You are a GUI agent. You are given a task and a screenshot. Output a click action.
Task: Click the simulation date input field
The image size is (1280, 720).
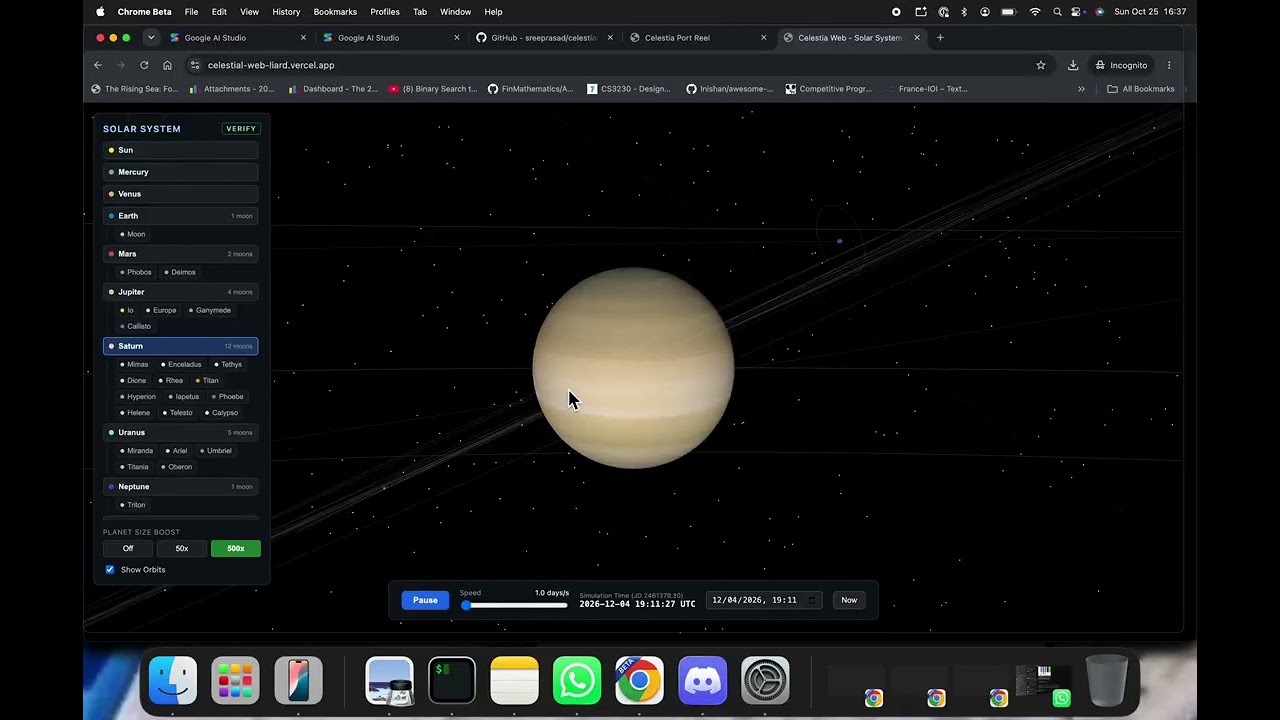(x=764, y=600)
